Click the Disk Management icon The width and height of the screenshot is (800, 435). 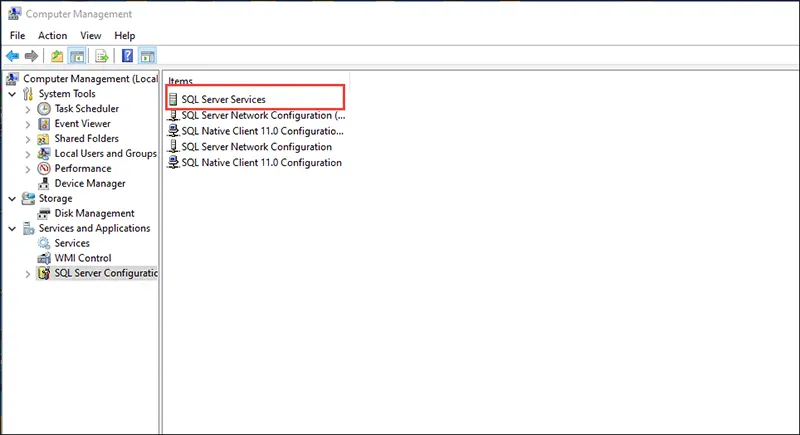pos(44,213)
